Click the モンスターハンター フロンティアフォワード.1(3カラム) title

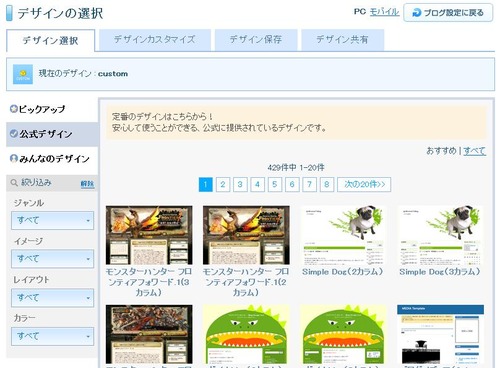click(x=149, y=282)
